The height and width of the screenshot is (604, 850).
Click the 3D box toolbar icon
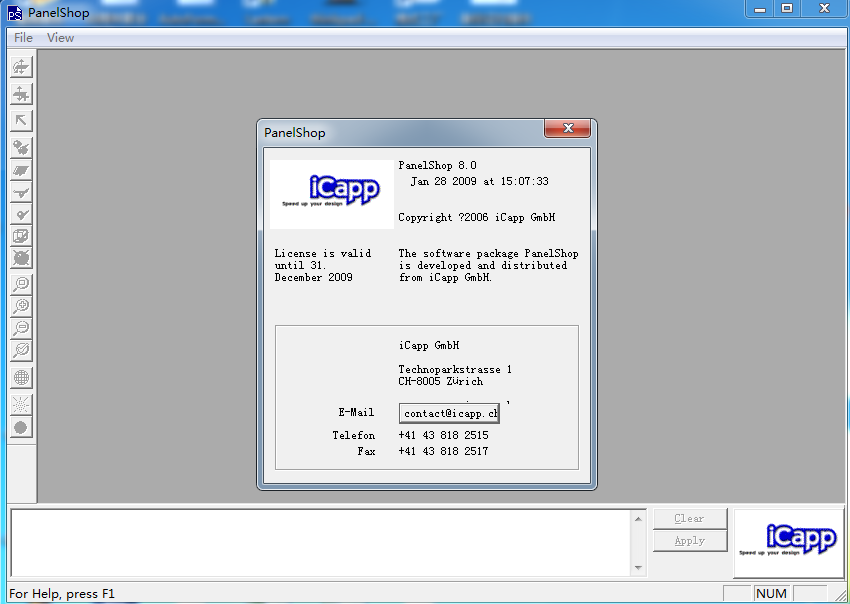point(21,236)
